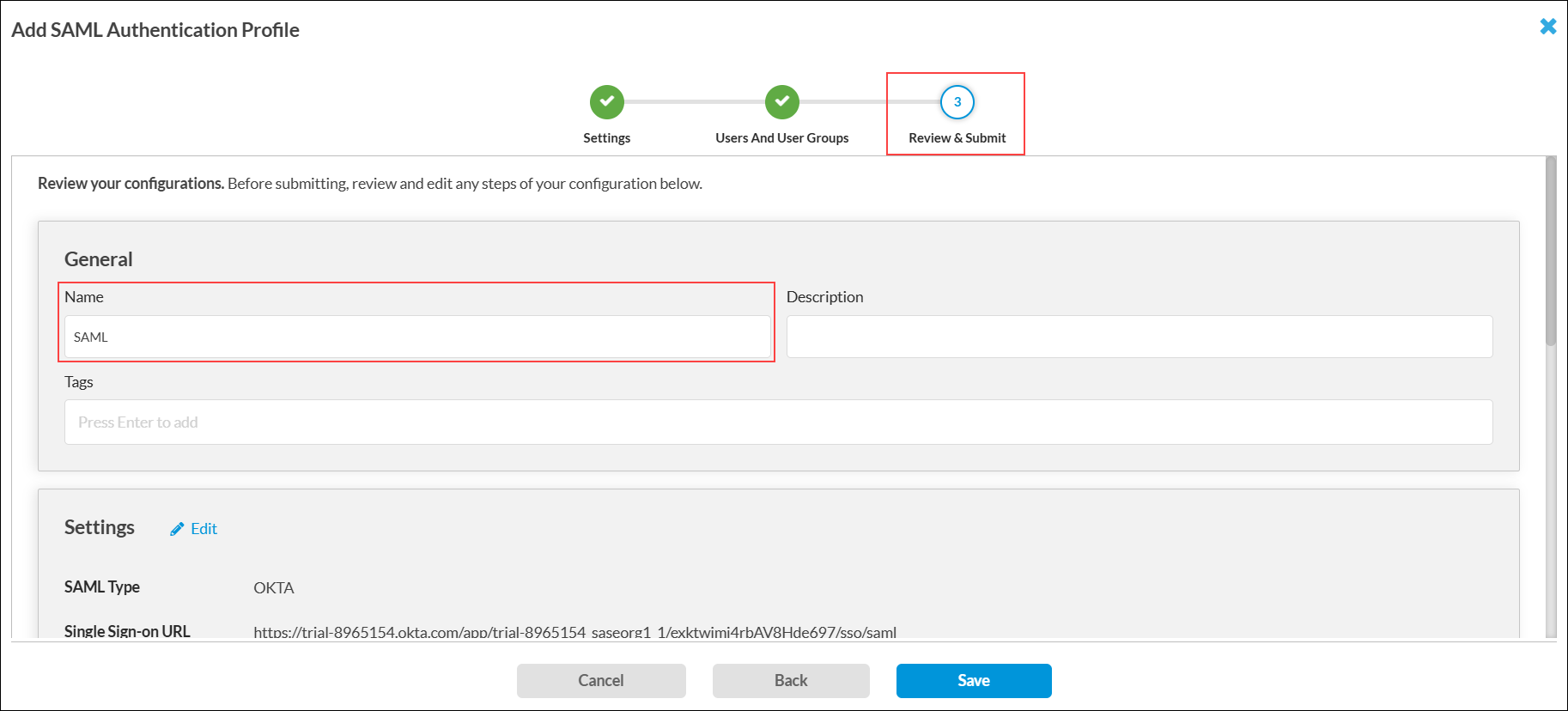This screenshot has width=1568, height=711.
Task: Open the Edit link for Settings section
Action: [204, 529]
